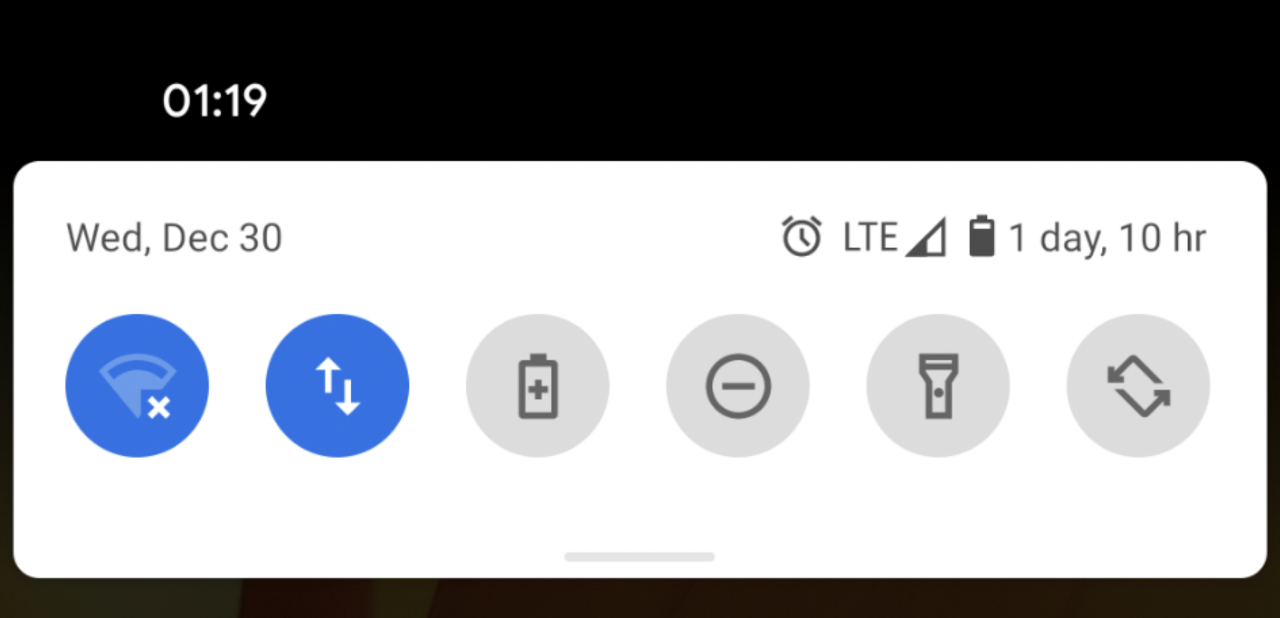
Task: Open battery estimate "1 day, 10 hr"
Action: click(x=1107, y=239)
